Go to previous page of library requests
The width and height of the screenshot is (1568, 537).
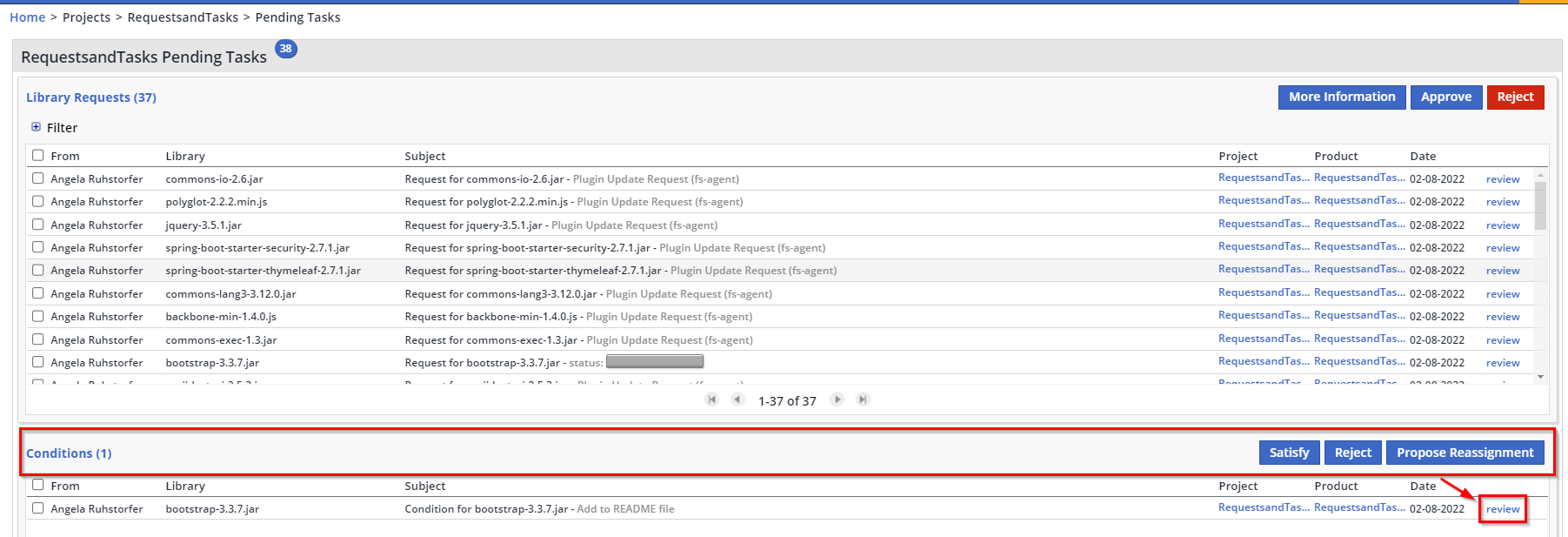[737, 399]
